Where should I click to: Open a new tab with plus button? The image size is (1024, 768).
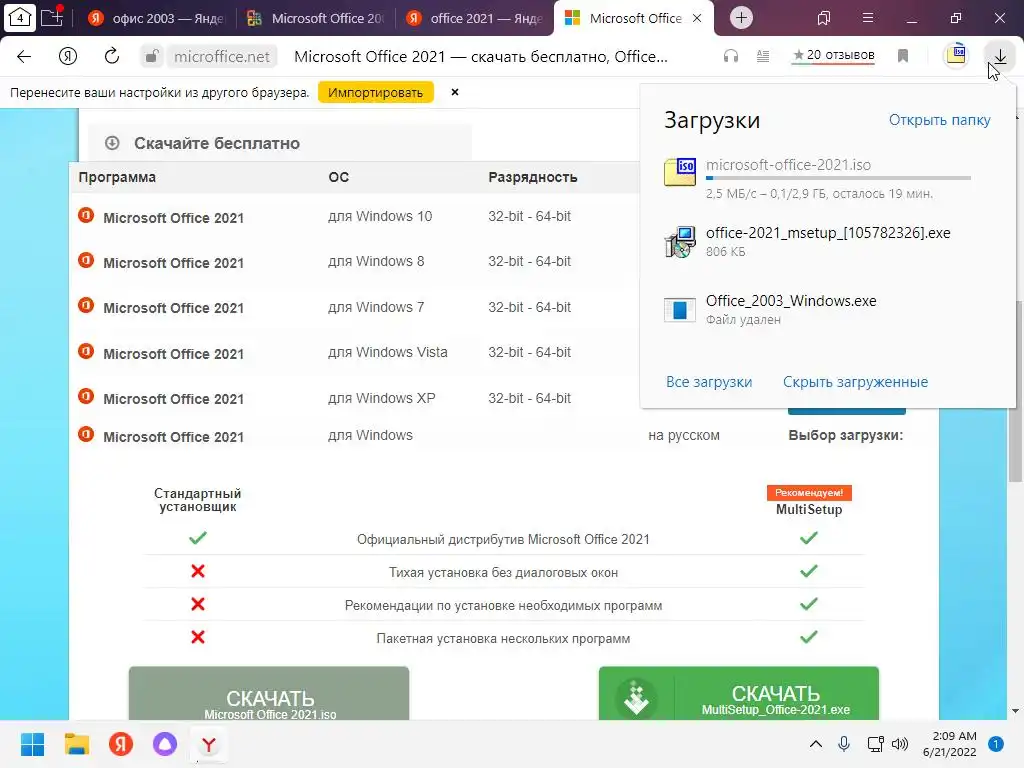741,18
